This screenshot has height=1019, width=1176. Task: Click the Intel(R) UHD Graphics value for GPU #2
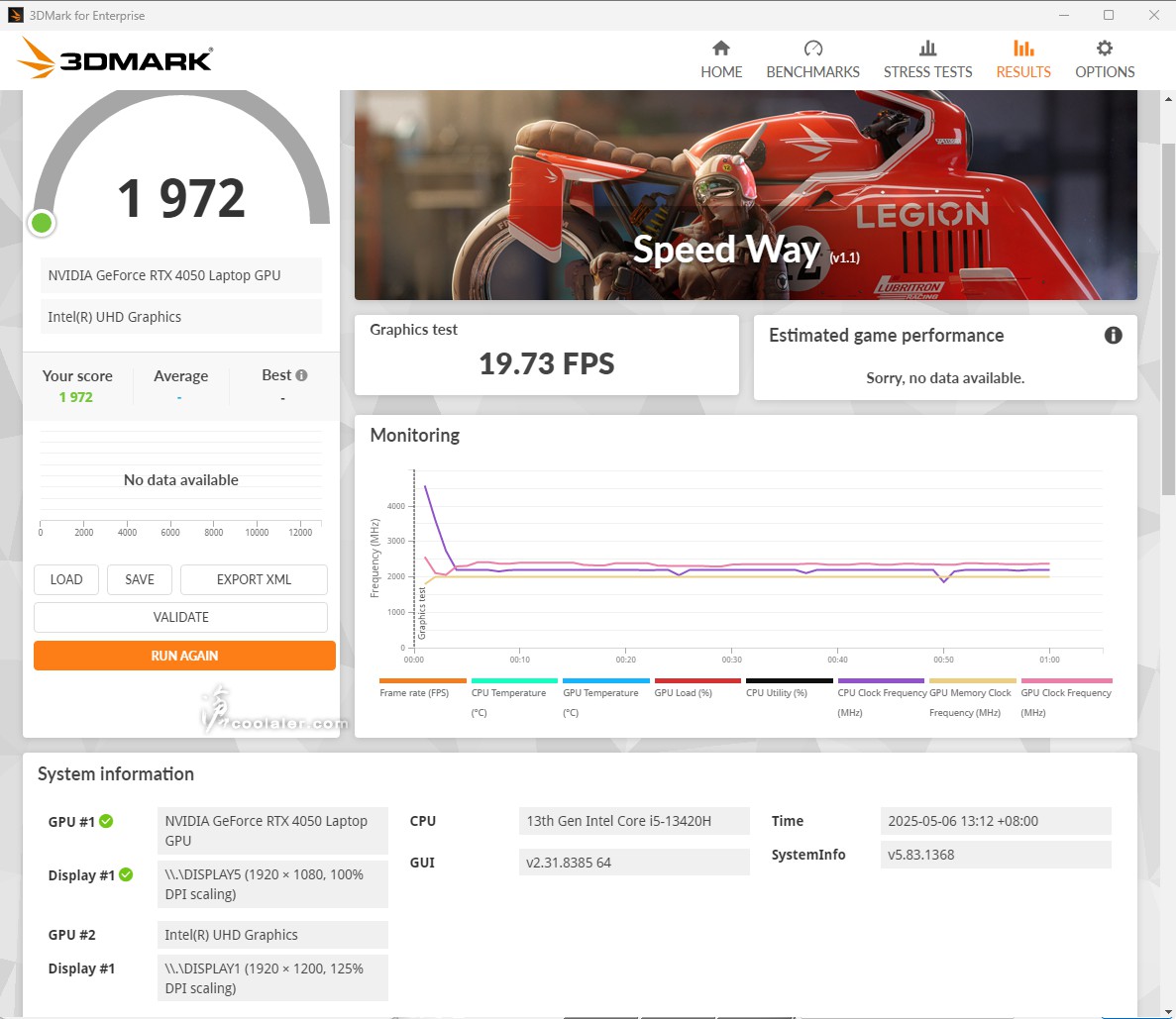[273, 934]
